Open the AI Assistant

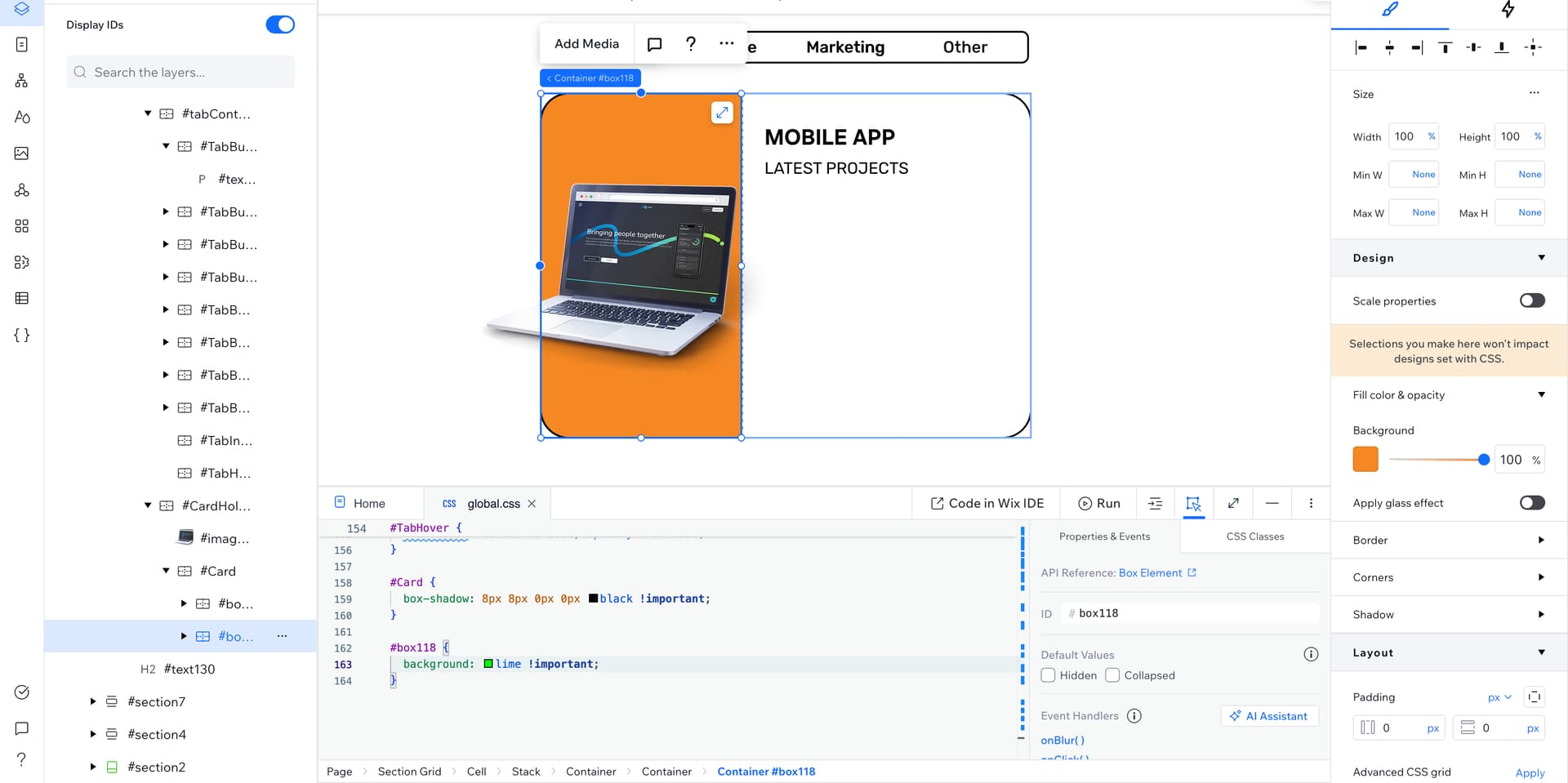click(1270, 716)
